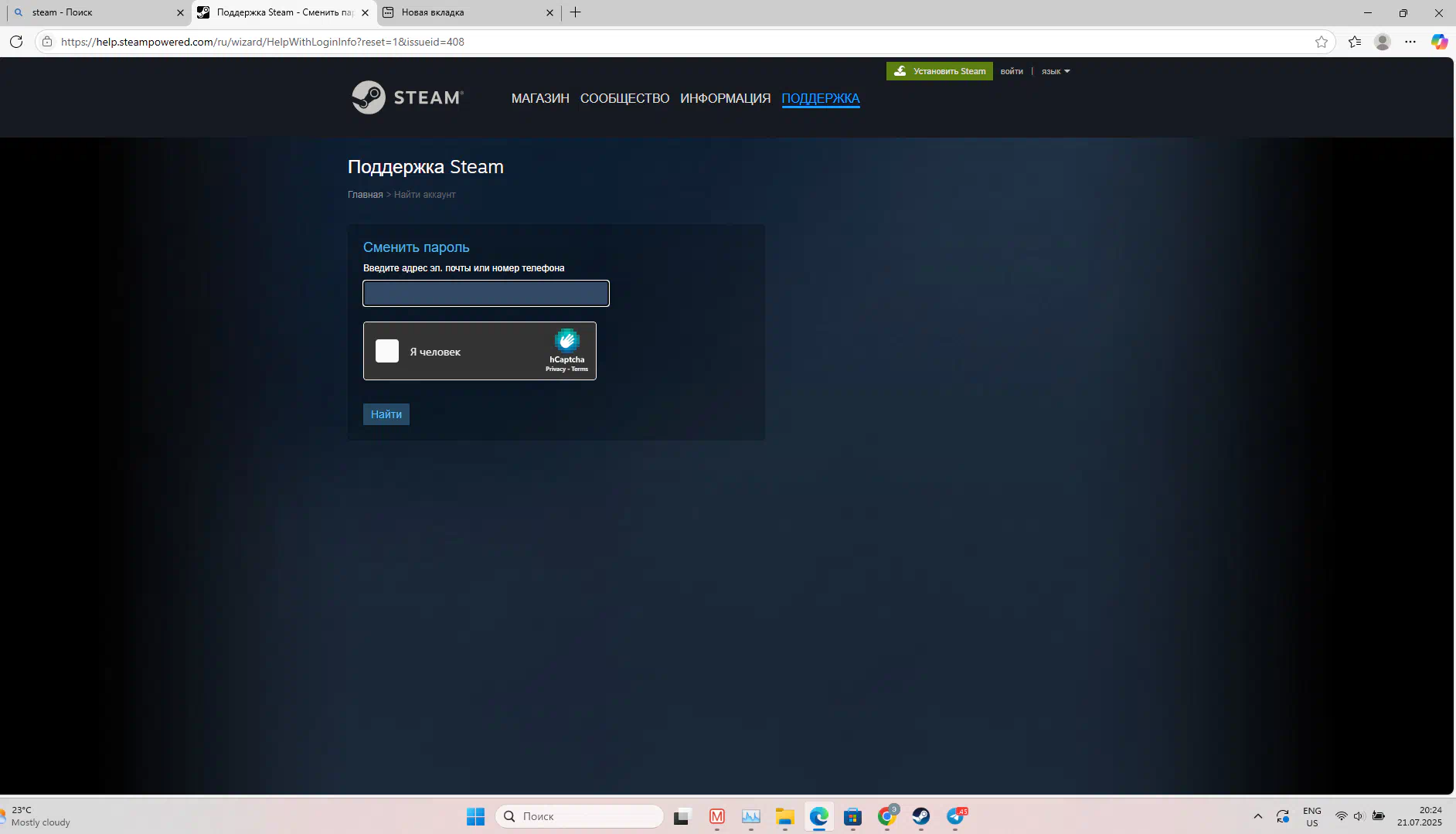Click the Steam logo in the header
Image resolution: width=1456 pixels, height=834 pixels.
pyautogui.click(x=407, y=97)
